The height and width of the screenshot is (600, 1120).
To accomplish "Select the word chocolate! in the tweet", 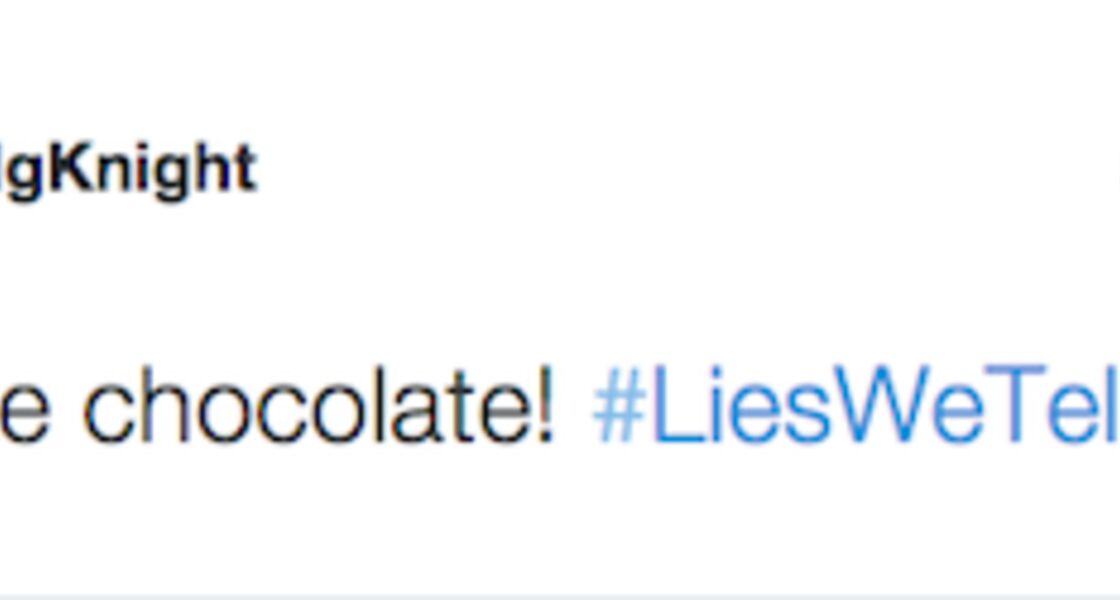I will point(319,406).
